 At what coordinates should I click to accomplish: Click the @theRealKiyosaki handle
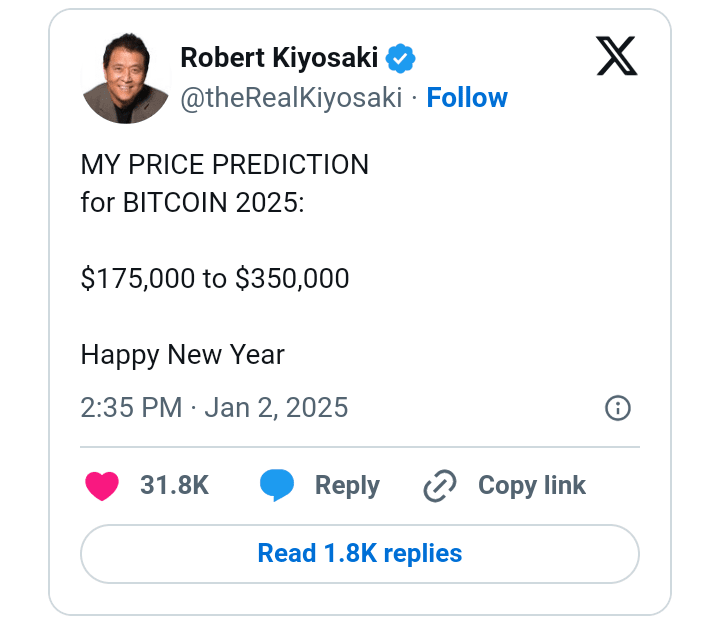tap(291, 97)
